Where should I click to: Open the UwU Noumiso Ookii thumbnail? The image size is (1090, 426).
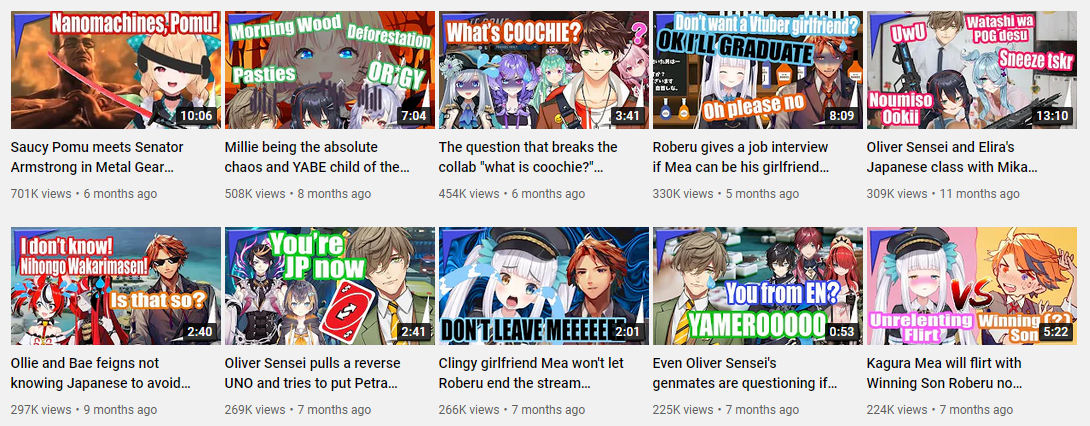pyautogui.click(x=972, y=69)
